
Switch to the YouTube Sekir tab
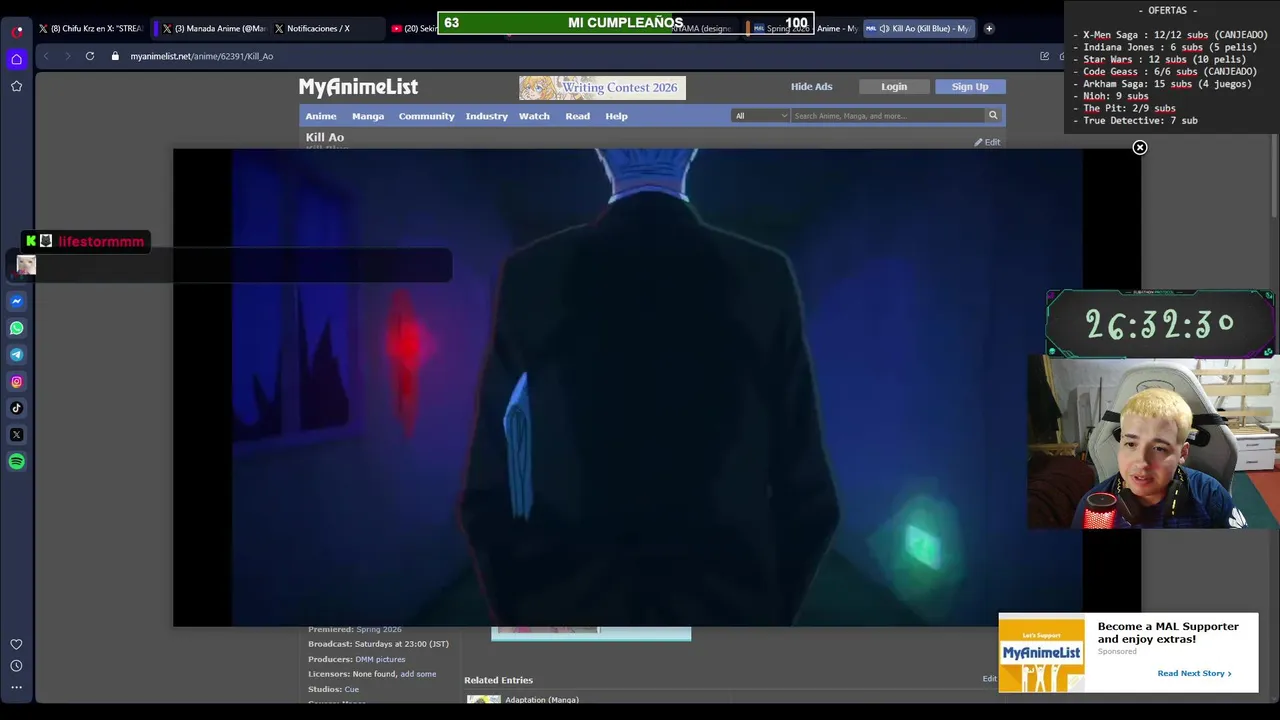[x=414, y=29]
